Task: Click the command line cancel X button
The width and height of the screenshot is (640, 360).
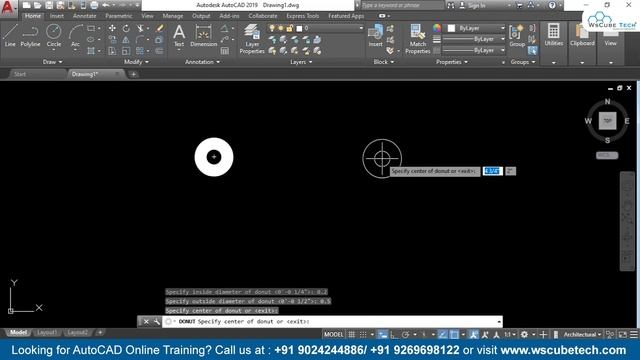Action: pyautogui.click(x=146, y=322)
